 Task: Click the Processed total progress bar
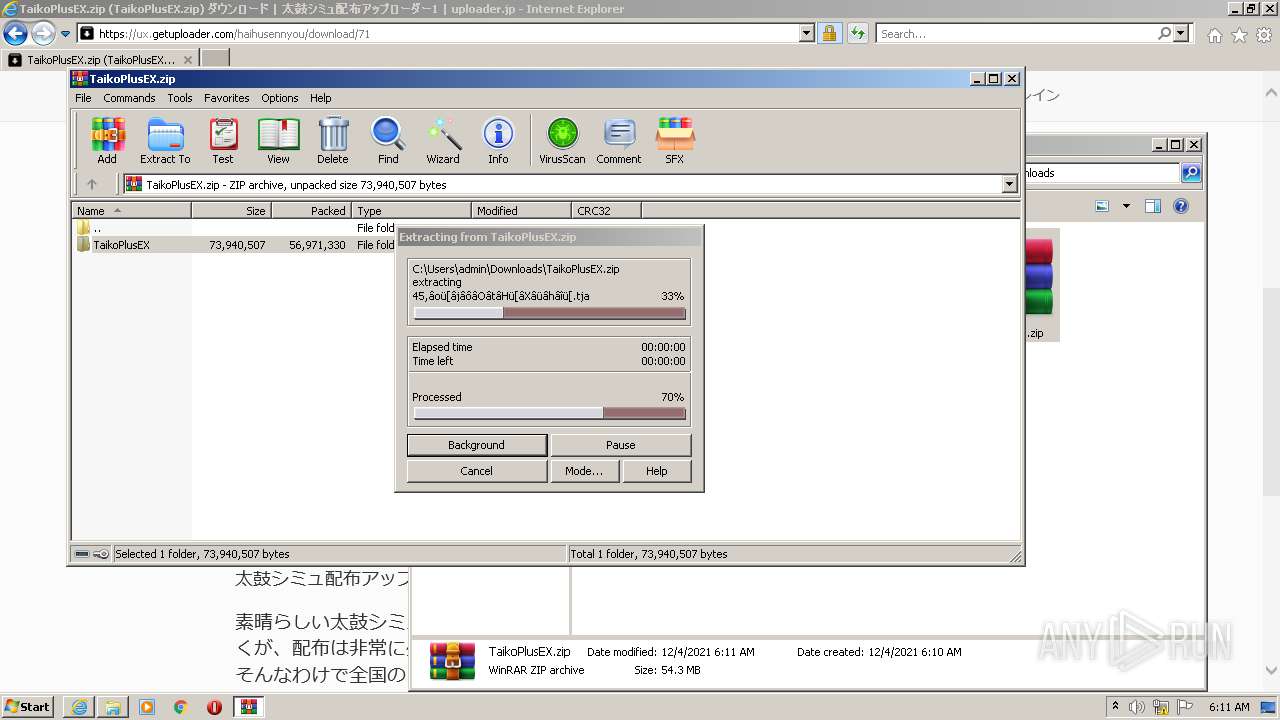click(x=549, y=413)
